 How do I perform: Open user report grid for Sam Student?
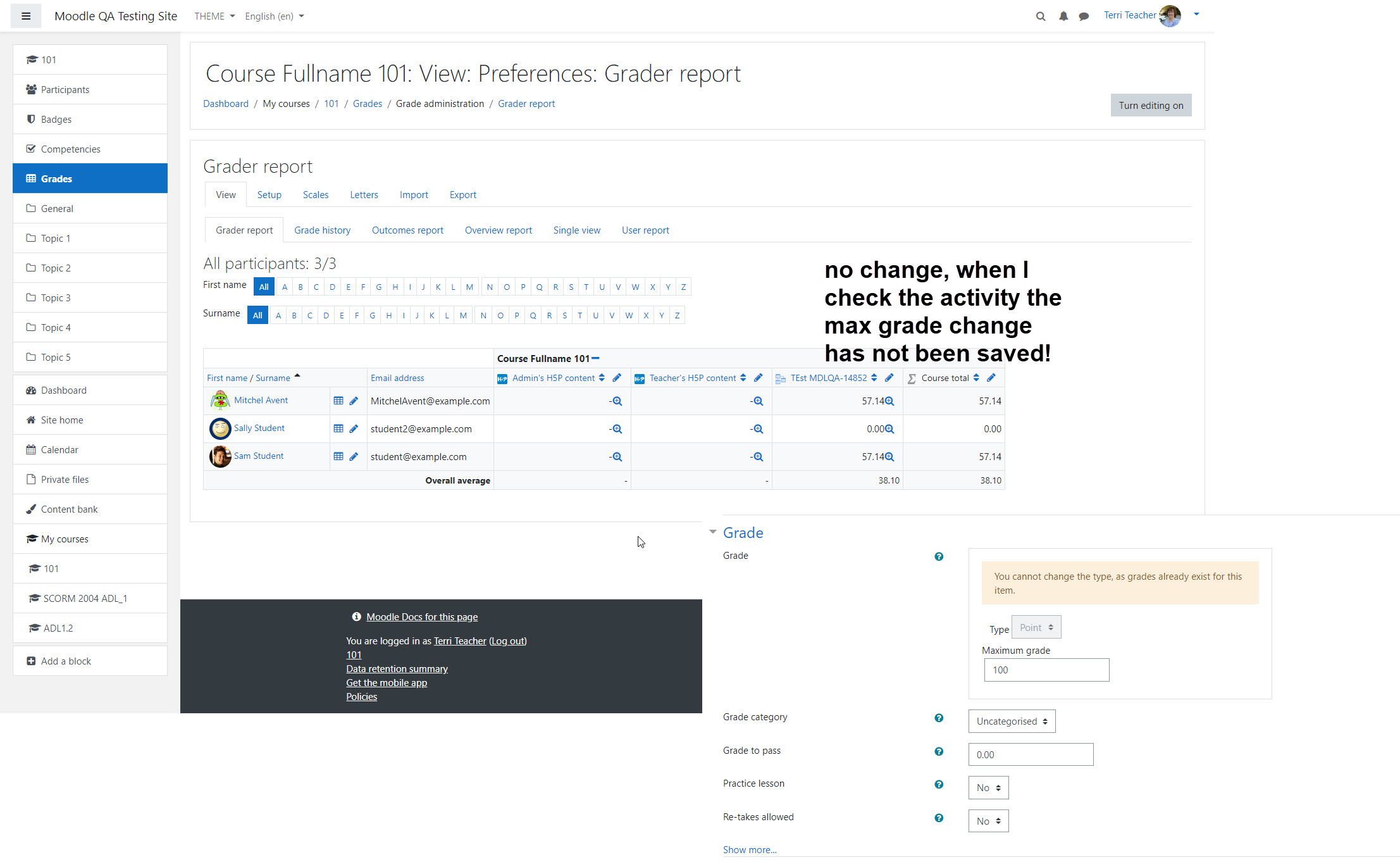(x=338, y=456)
